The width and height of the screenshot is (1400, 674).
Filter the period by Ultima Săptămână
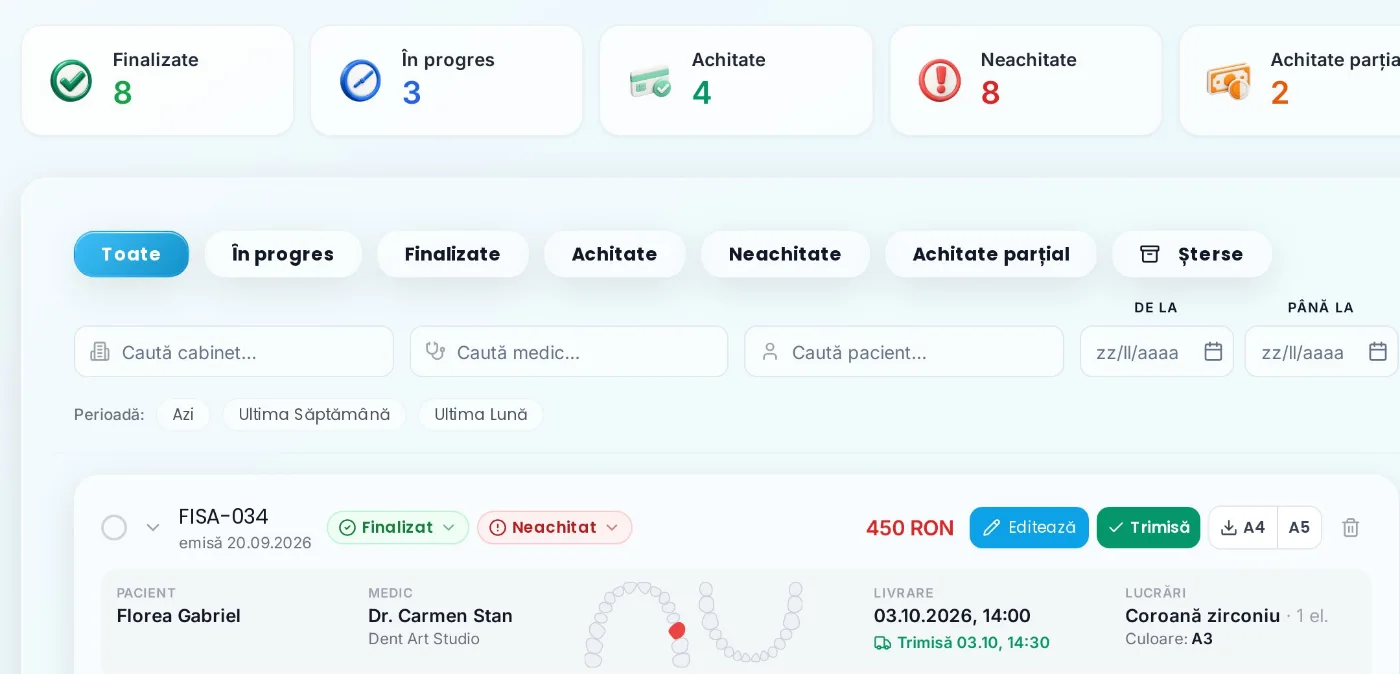[x=314, y=414]
